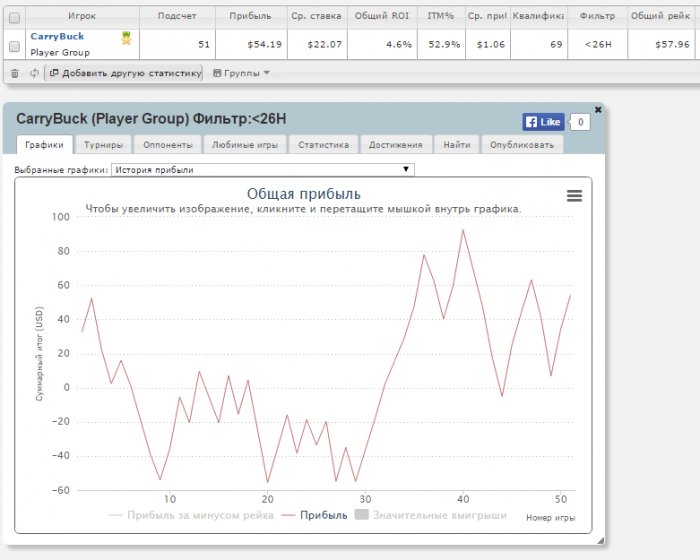Click Добавить другую статистику button
The image size is (700, 560).
click(x=124, y=73)
